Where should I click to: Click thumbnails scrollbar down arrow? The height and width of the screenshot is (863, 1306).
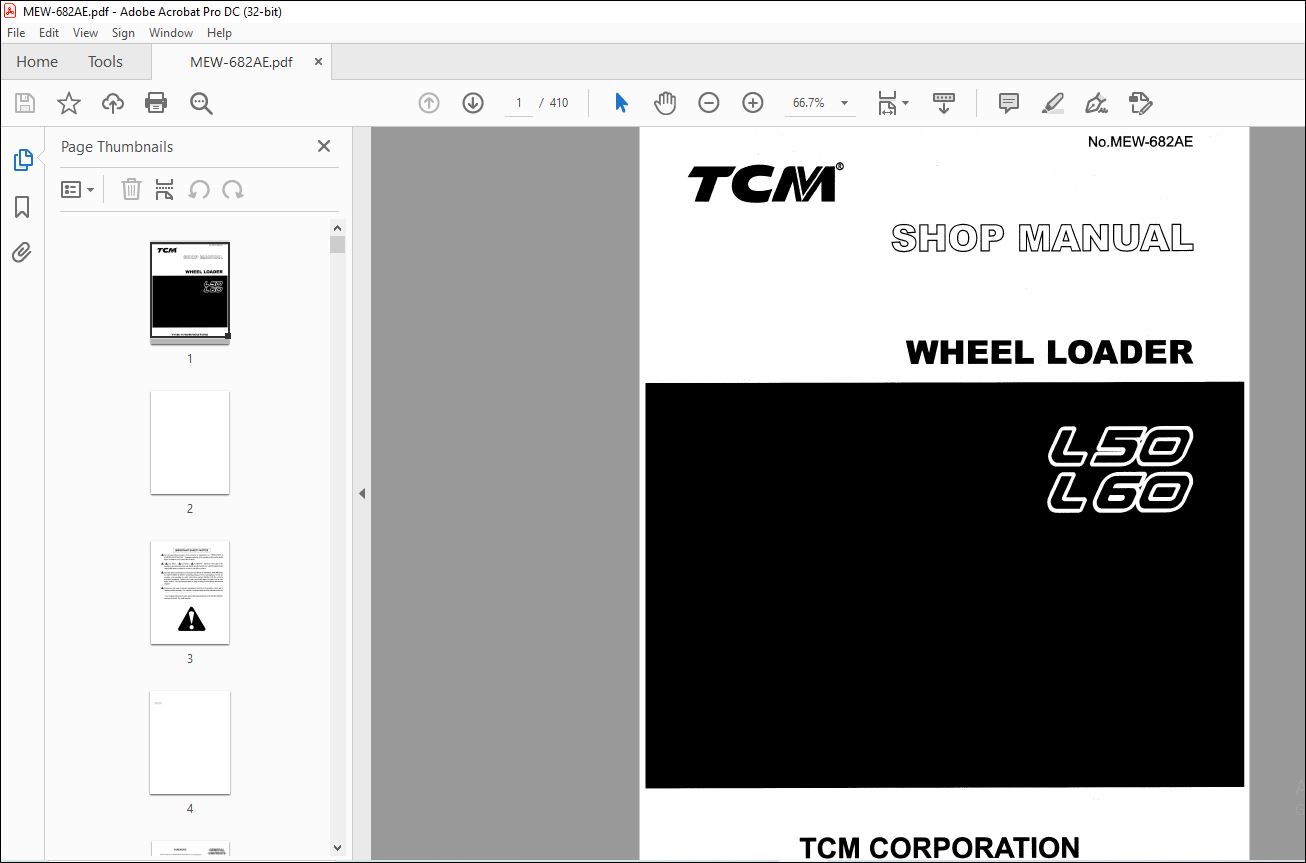coord(337,848)
